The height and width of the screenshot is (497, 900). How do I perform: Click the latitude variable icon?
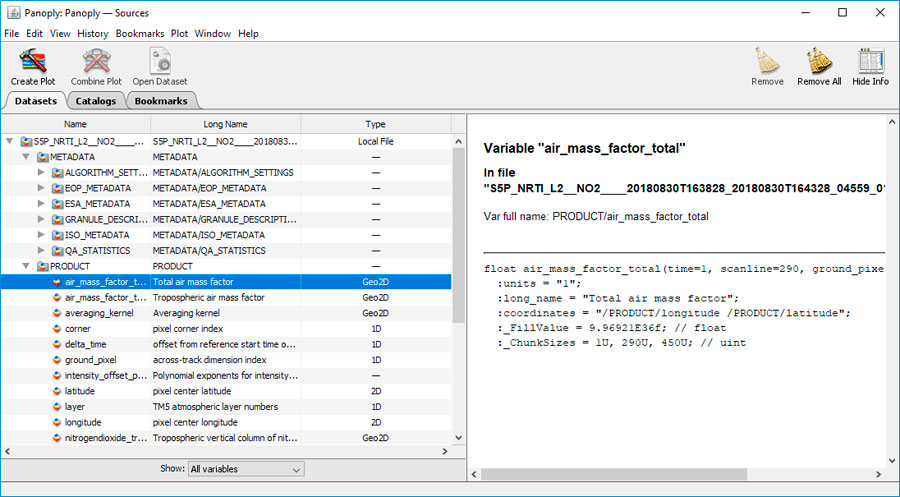pyautogui.click(x=57, y=391)
